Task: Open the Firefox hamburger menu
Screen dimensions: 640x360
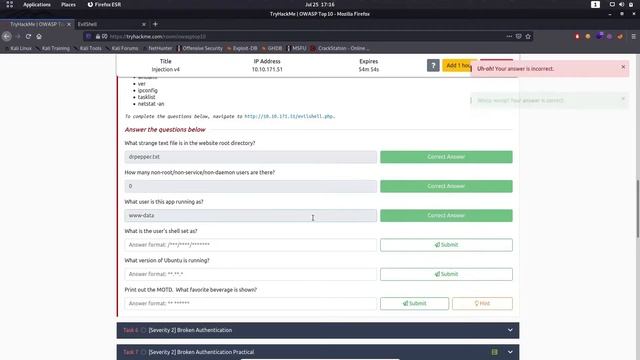Action: [x=633, y=36]
